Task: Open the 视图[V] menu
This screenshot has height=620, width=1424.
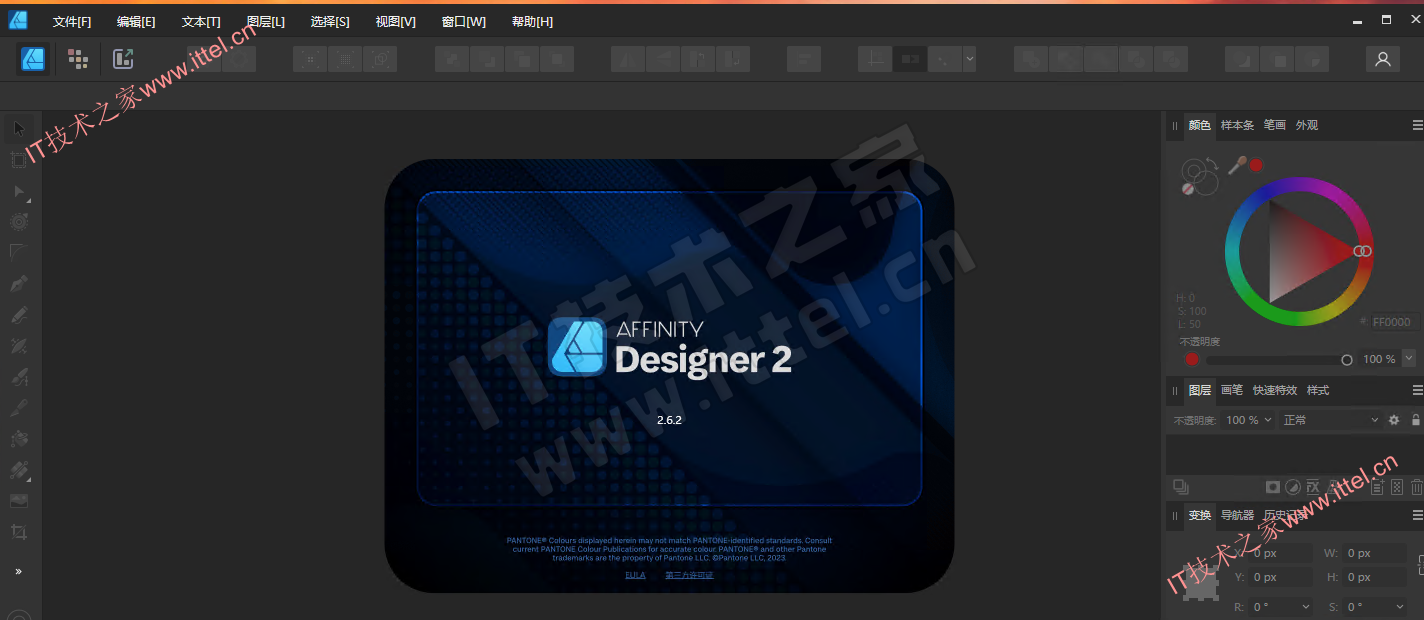Action: pos(395,22)
